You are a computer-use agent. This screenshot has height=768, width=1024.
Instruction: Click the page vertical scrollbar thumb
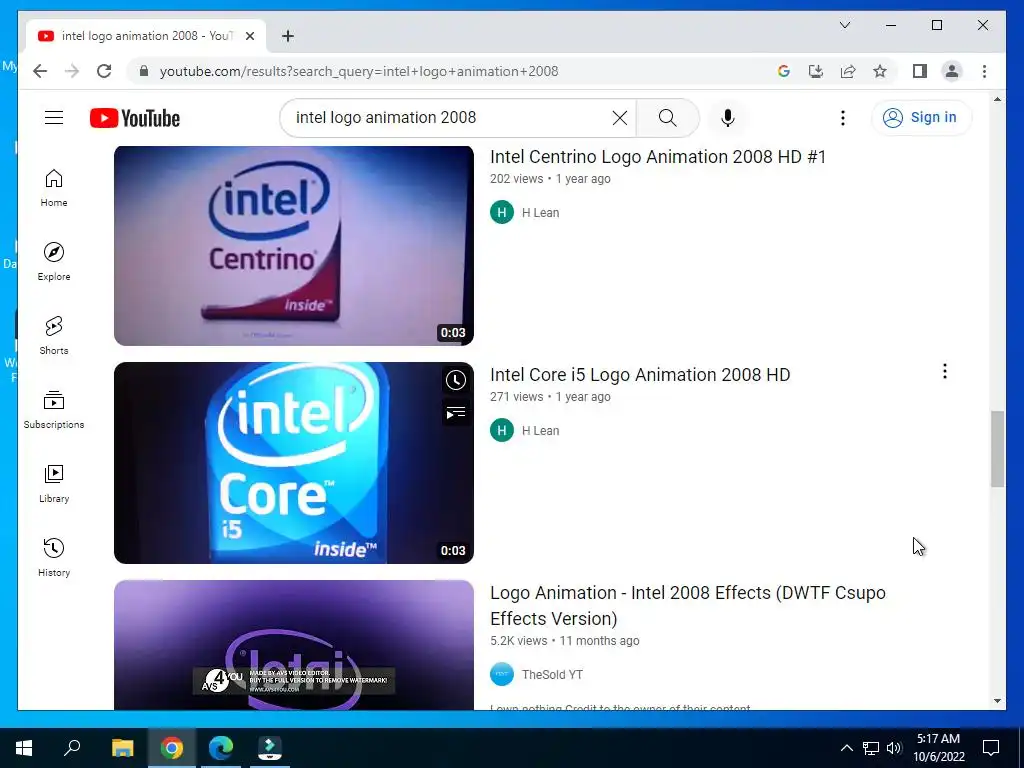coord(997,448)
